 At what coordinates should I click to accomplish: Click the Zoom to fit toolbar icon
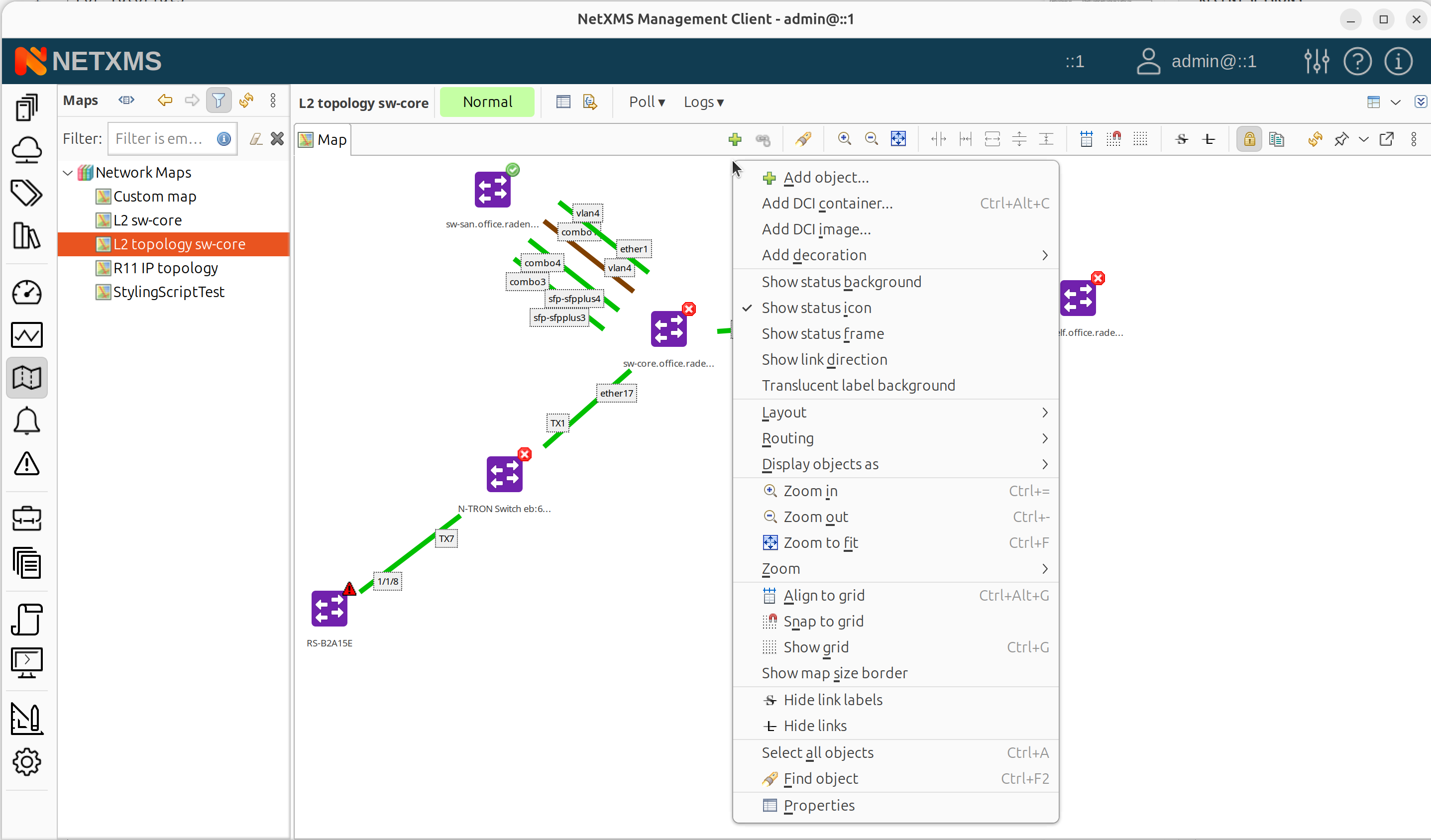898,139
